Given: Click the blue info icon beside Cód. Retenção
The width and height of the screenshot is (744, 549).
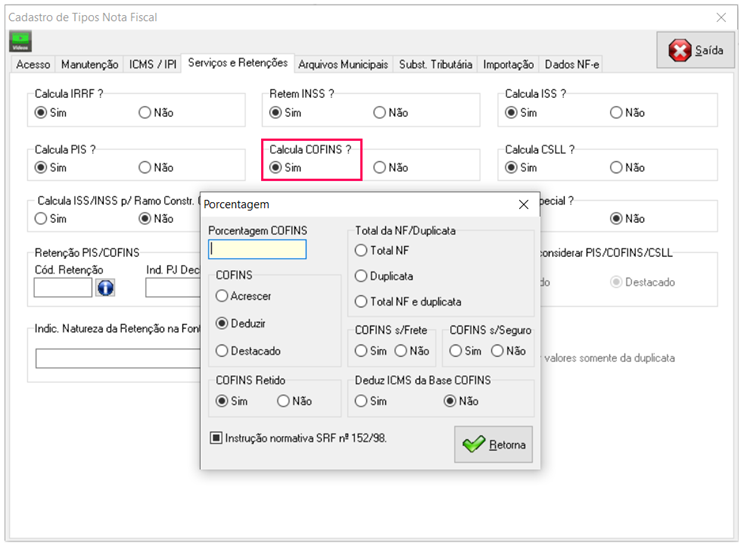Looking at the screenshot, I should 105,288.
